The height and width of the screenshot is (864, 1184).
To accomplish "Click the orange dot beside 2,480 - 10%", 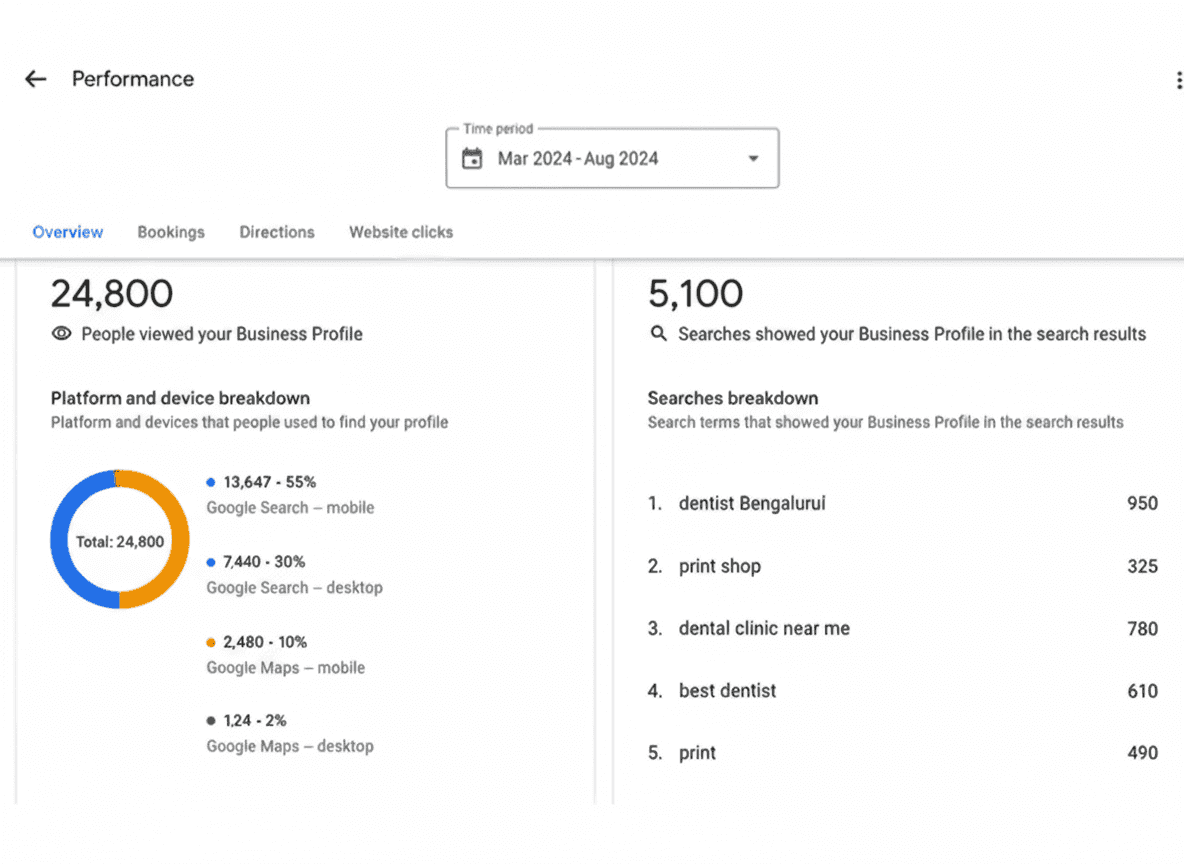I will click(x=211, y=643).
